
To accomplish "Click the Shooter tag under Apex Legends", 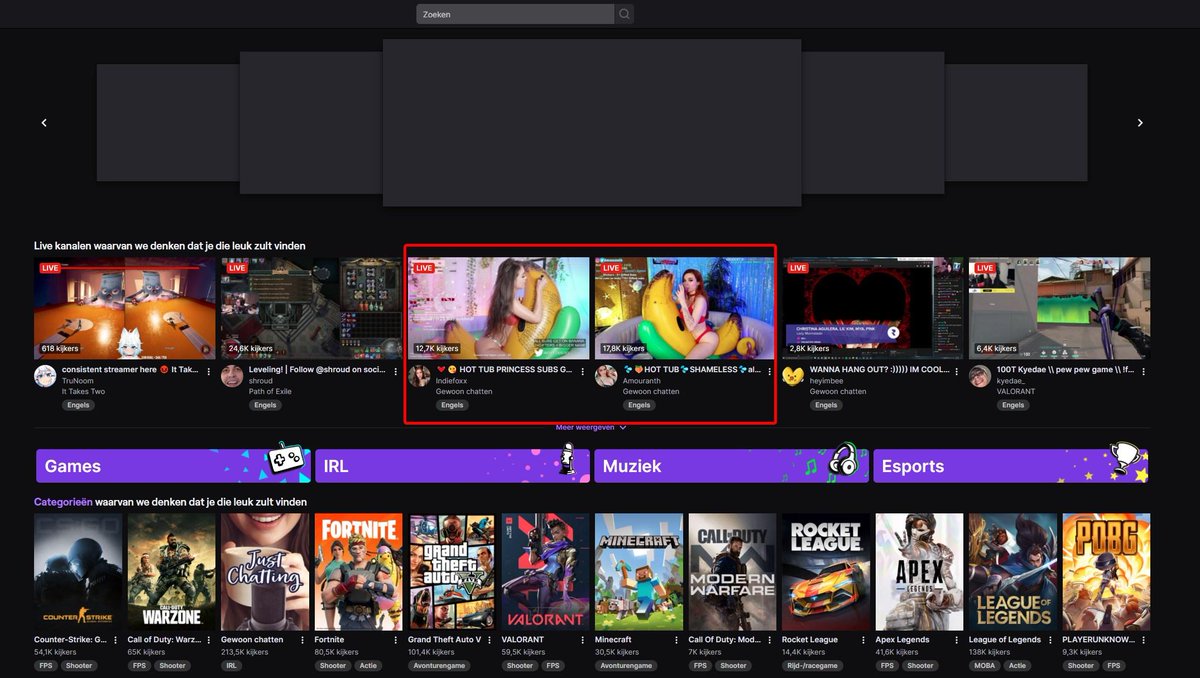I will 920,665.
